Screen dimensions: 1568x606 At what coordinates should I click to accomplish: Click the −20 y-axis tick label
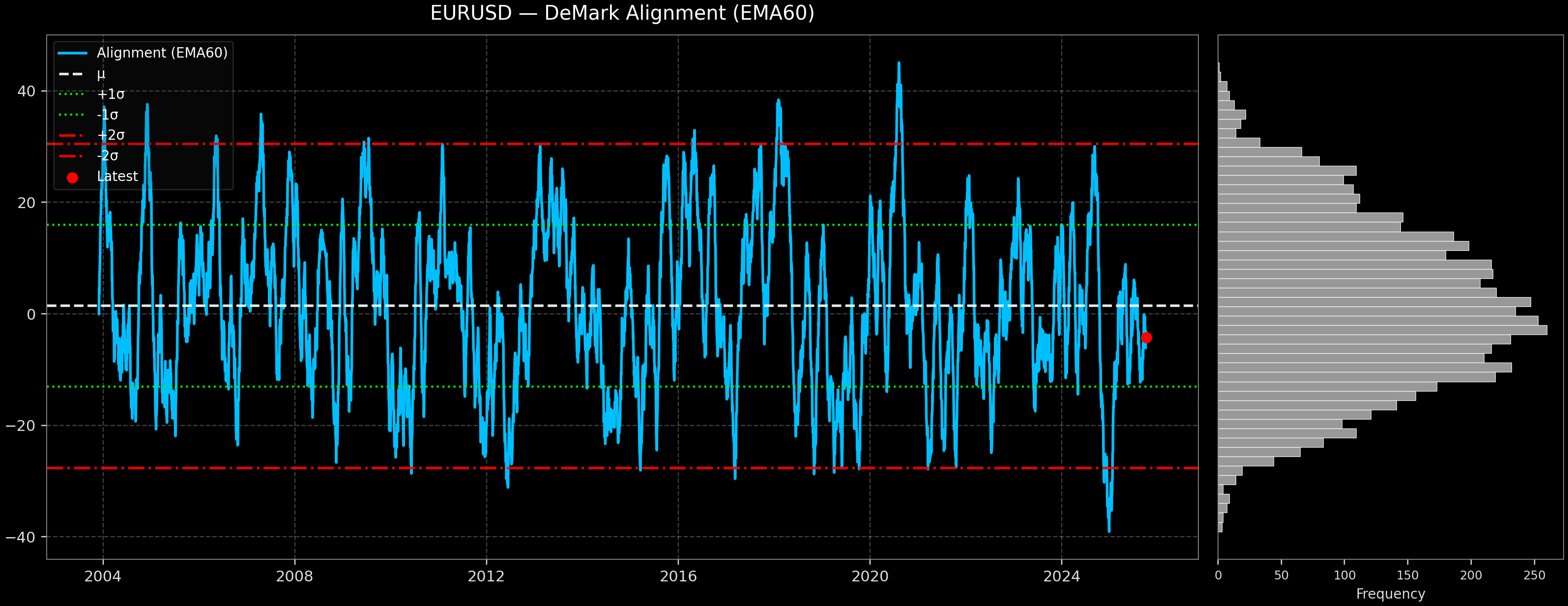tap(21, 425)
